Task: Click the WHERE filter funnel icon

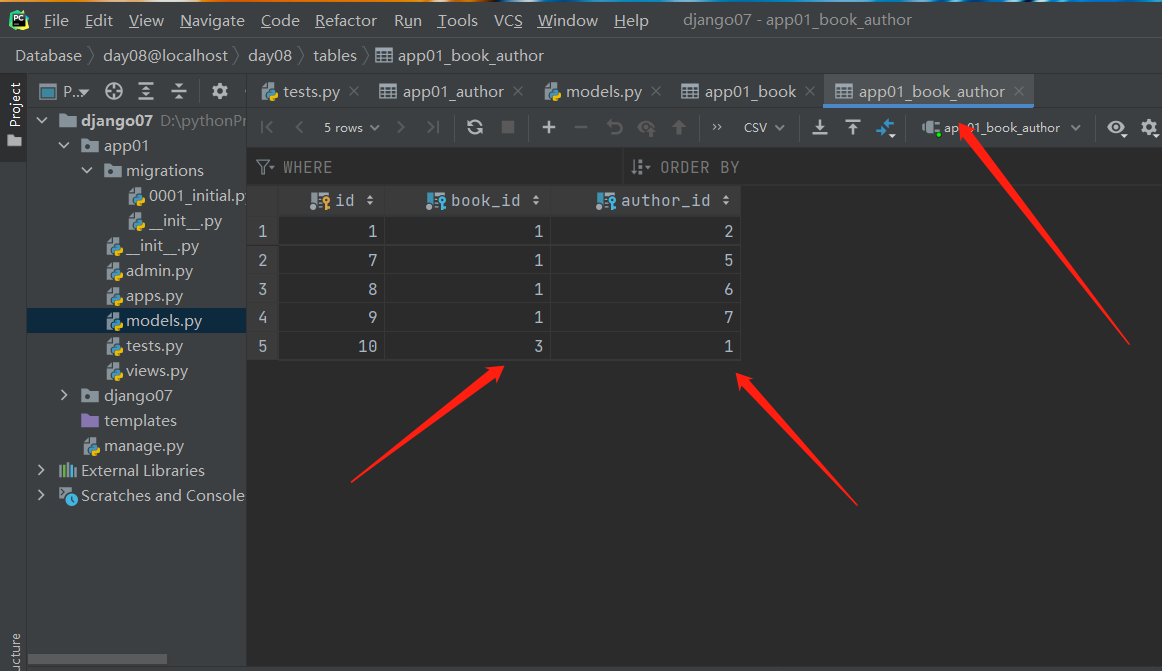Action: coord(265,168)
